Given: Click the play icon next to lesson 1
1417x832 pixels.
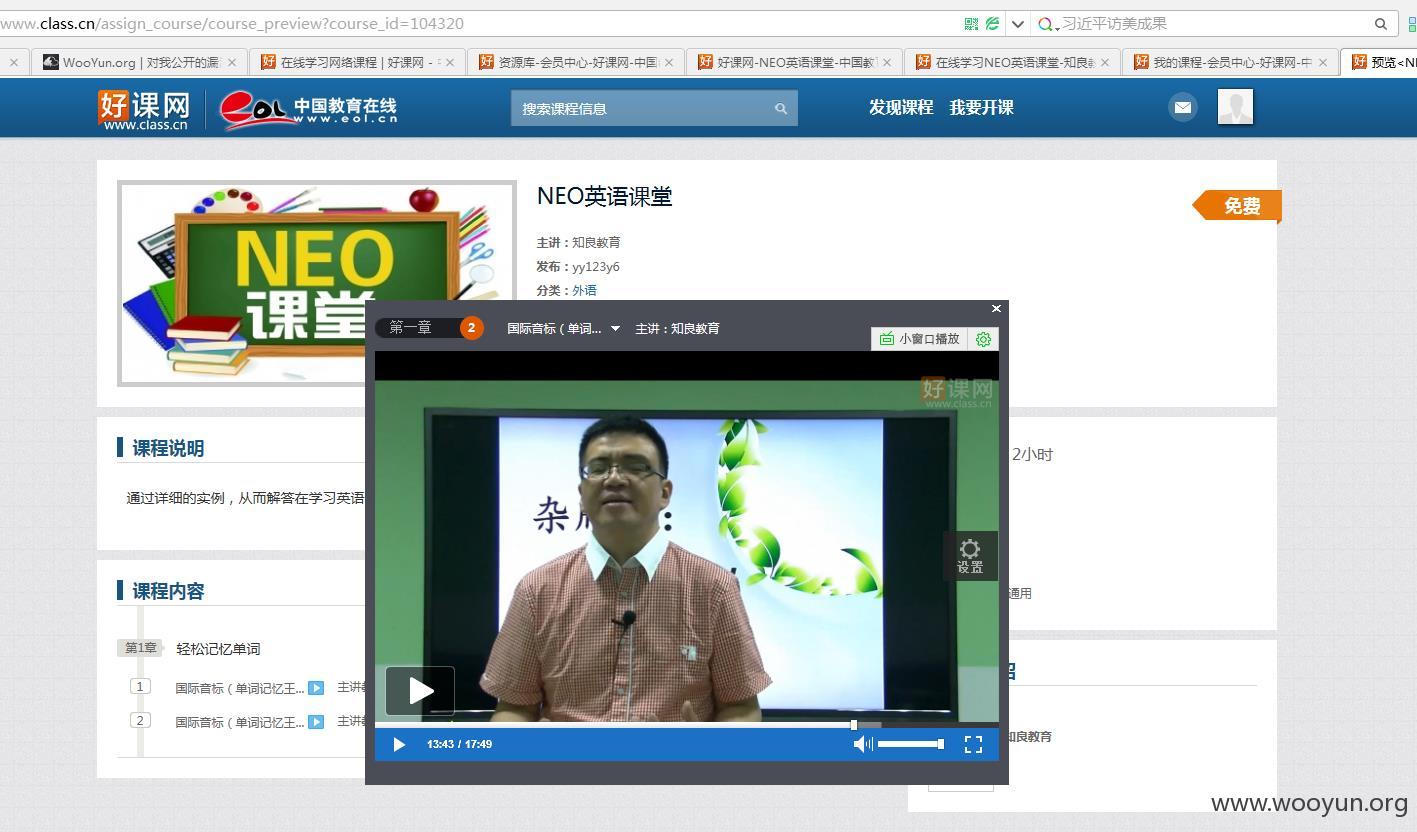Looking at the screenshot, I should pos(316,688).
